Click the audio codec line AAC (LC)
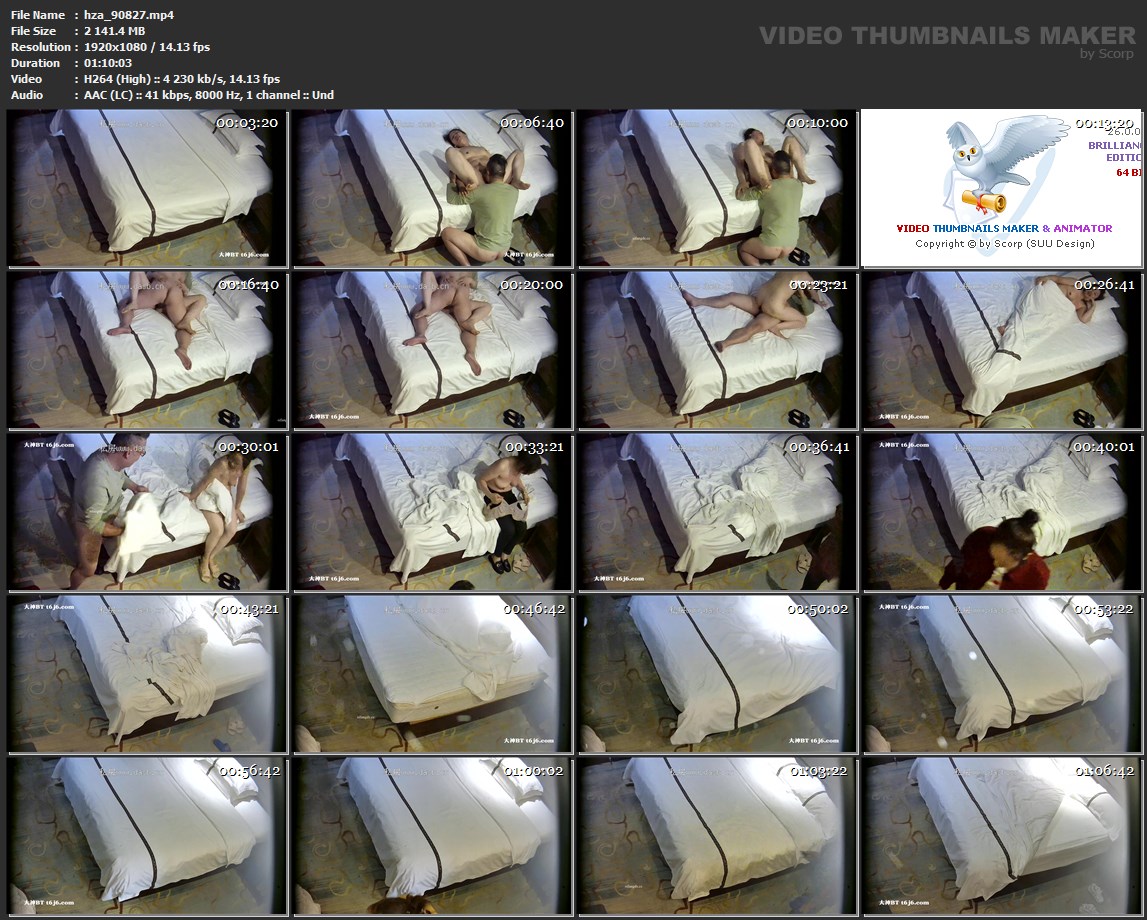Screen dimensions: 1147x920 click(x=208, y=95)
